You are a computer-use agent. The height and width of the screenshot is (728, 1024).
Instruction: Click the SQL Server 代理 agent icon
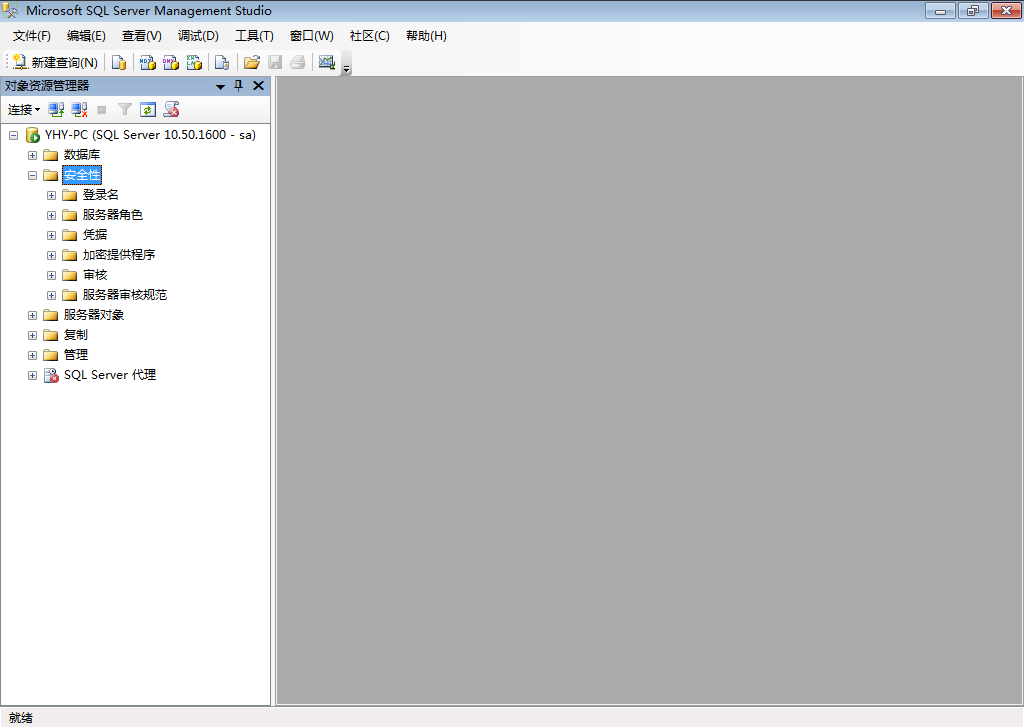(x=51, y=375)
